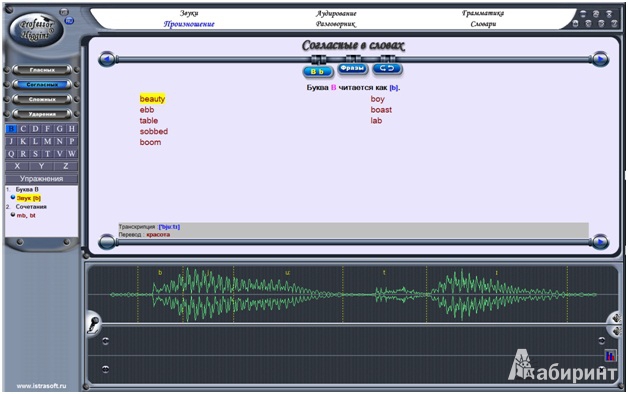Click the top-left previous arrow
The width and height of the screenshot is (628, 394).
[x=107, y=60]
